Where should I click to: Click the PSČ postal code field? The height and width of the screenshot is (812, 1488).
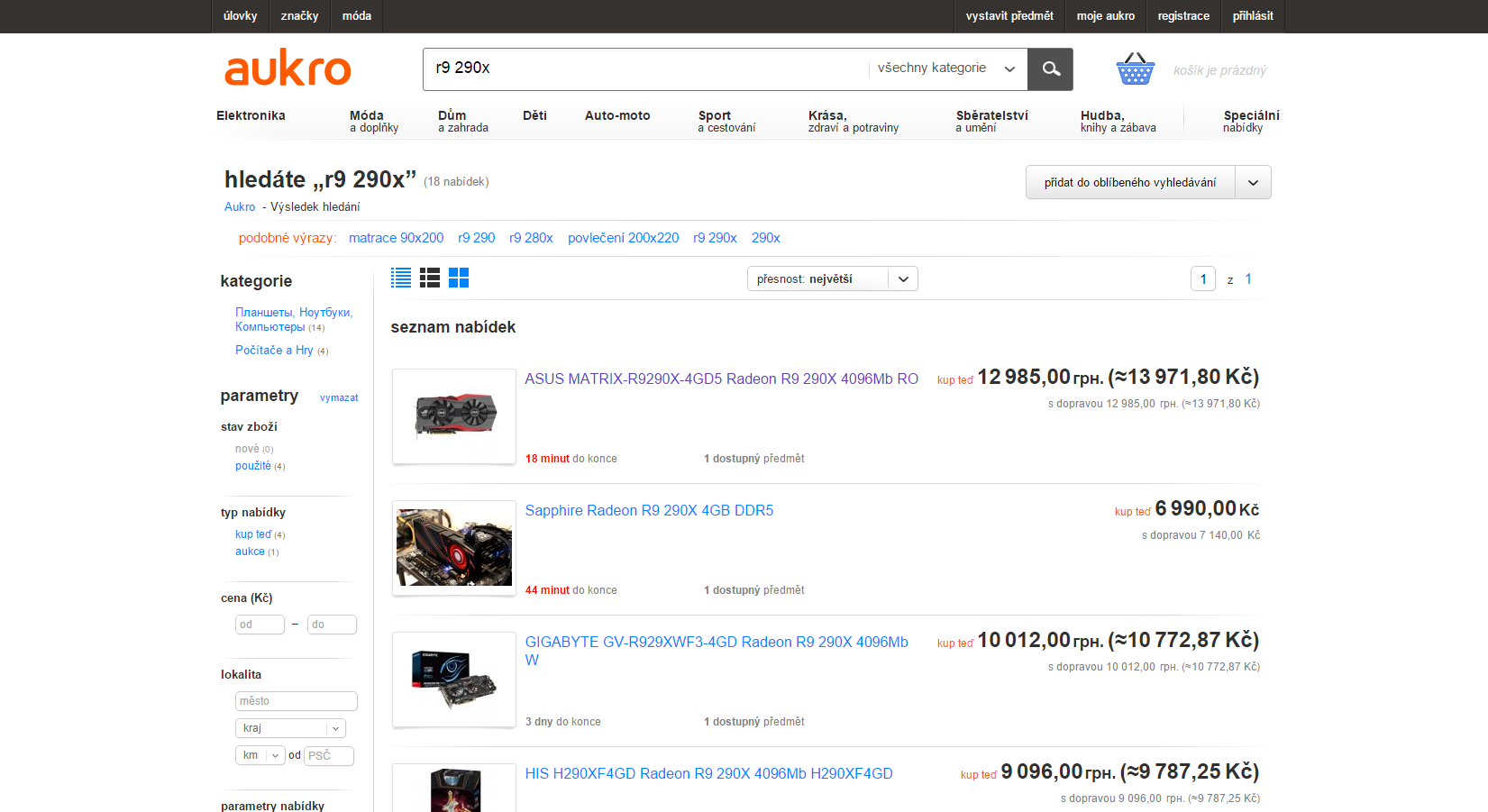click(x=329, y=755)
